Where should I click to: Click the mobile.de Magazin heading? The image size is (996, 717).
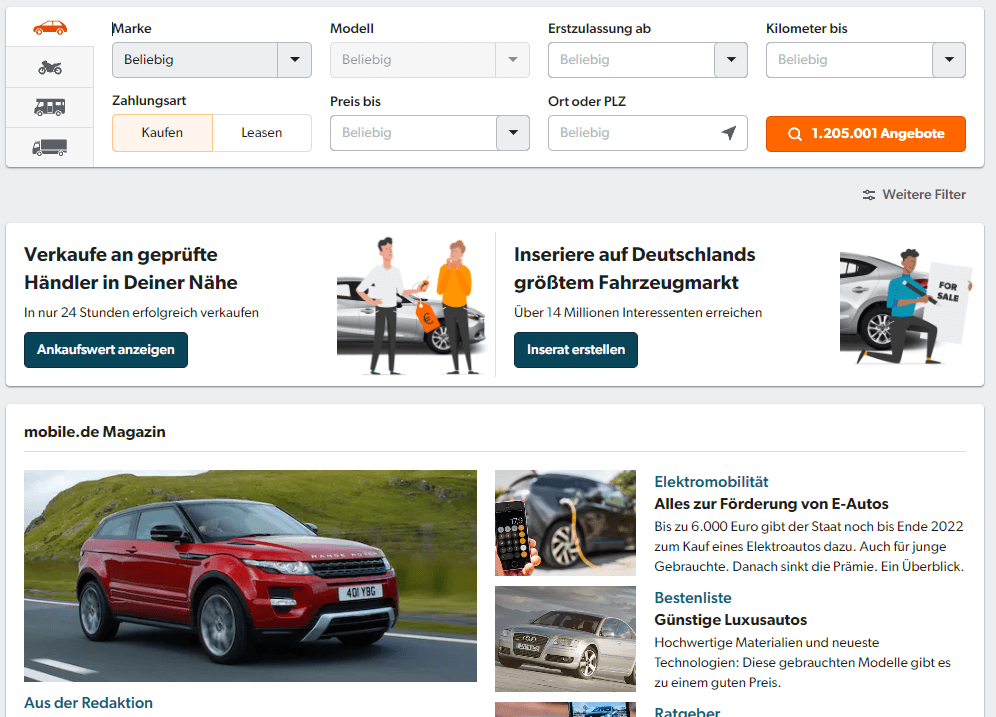point(95,432)
